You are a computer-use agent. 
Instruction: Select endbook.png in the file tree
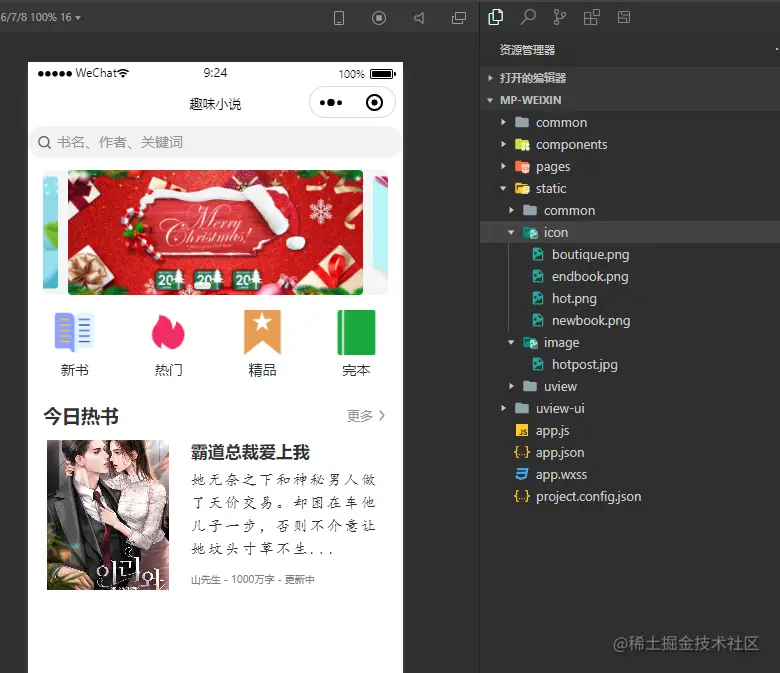point(590,277)
